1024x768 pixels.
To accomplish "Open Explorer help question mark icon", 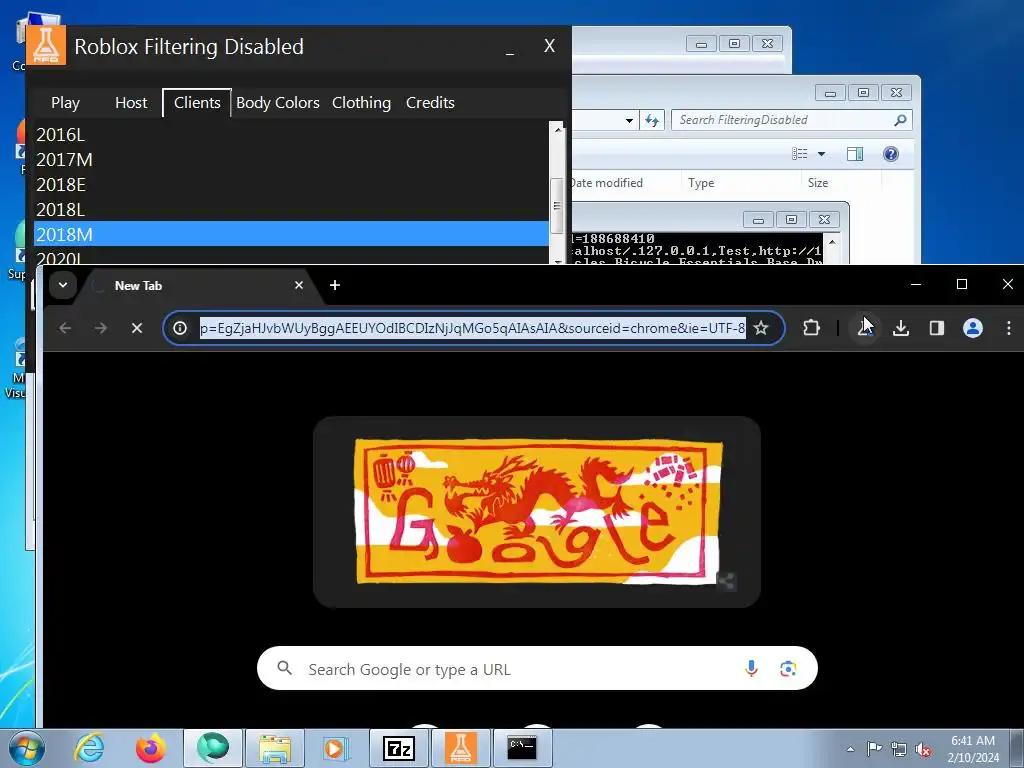I will [x=891, y=153].
